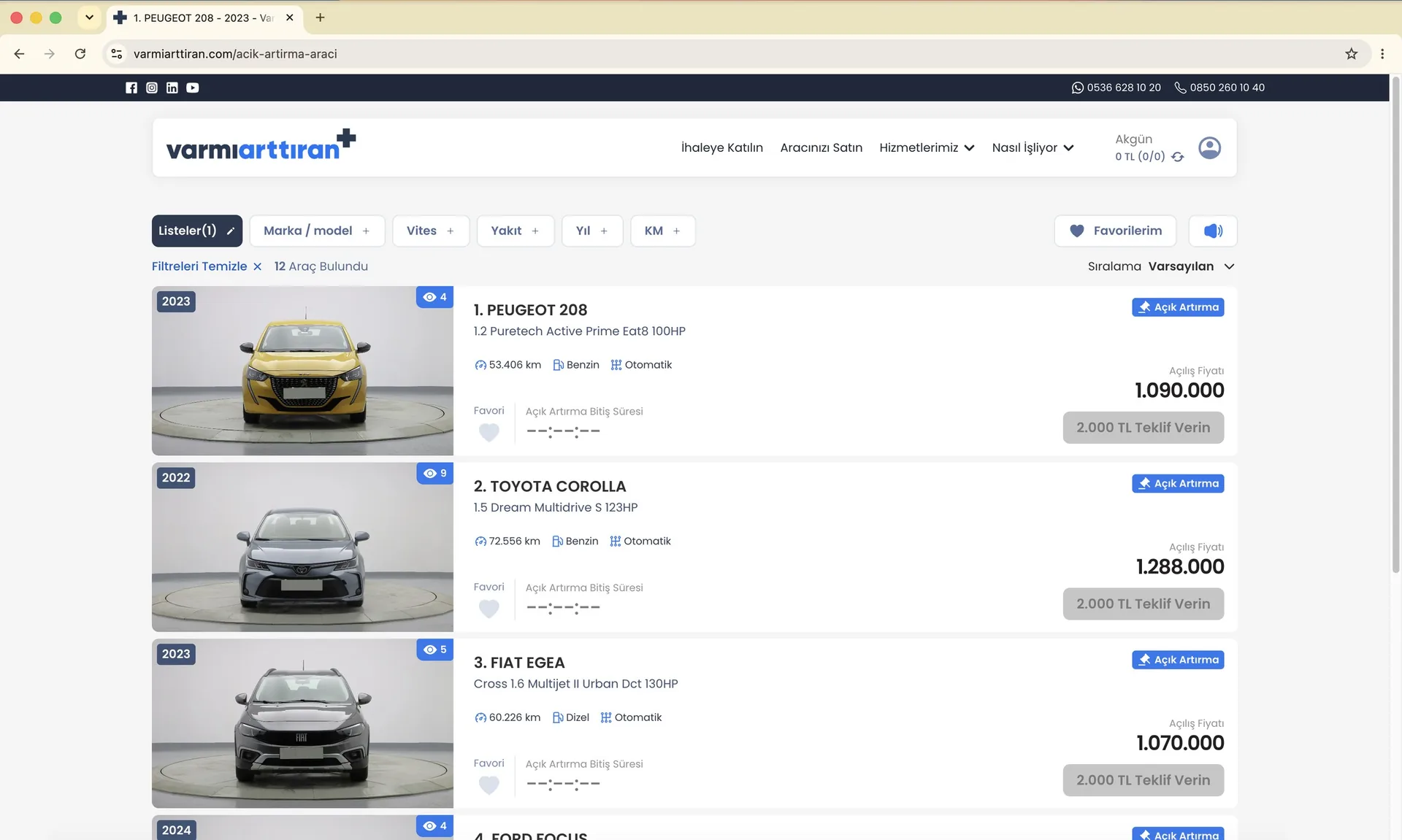Click the varmıarttıran logo
This screenshot has width=1402, height=840.
pyautogui.click(x=261, y=145)
